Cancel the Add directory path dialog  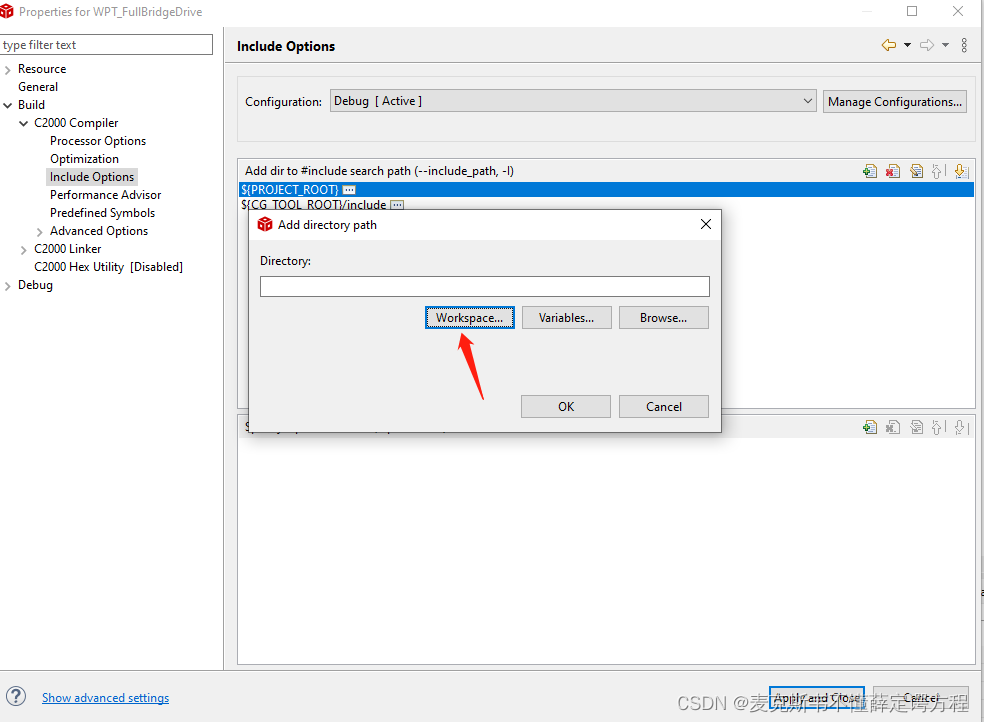pos(663,406)
